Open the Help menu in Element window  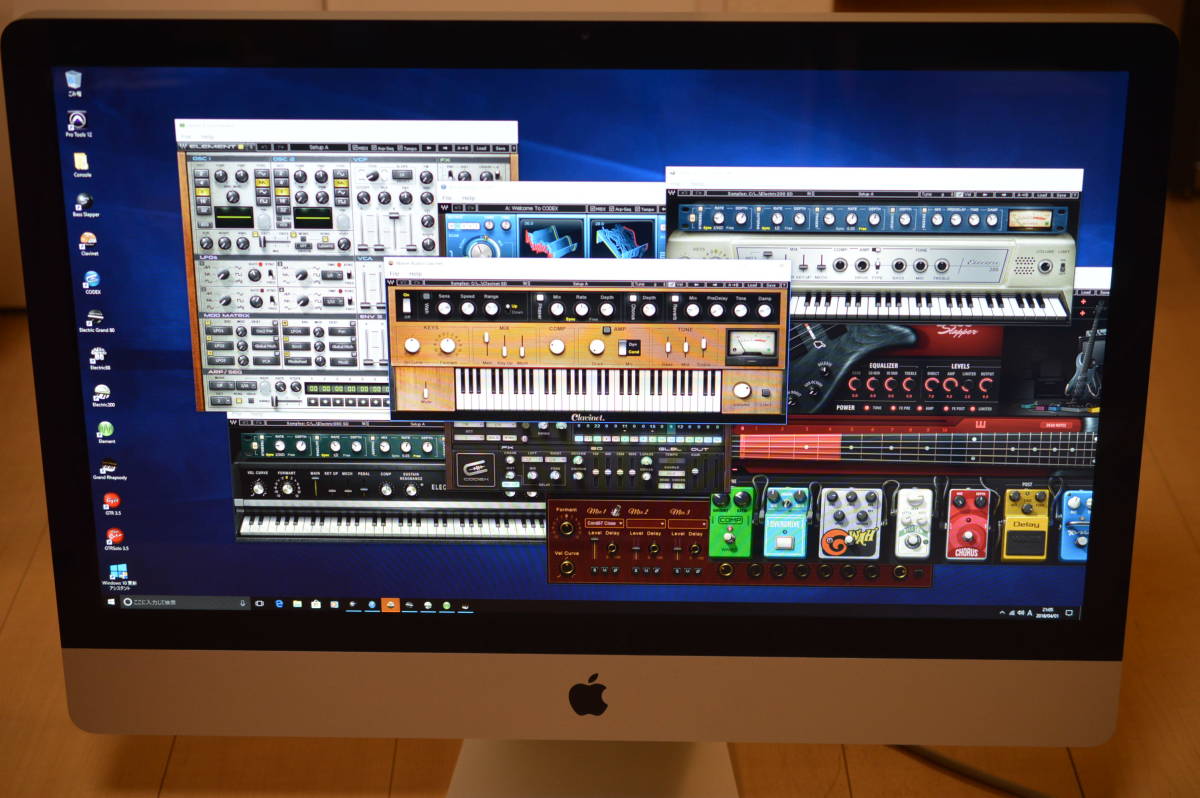pos(207,135)
